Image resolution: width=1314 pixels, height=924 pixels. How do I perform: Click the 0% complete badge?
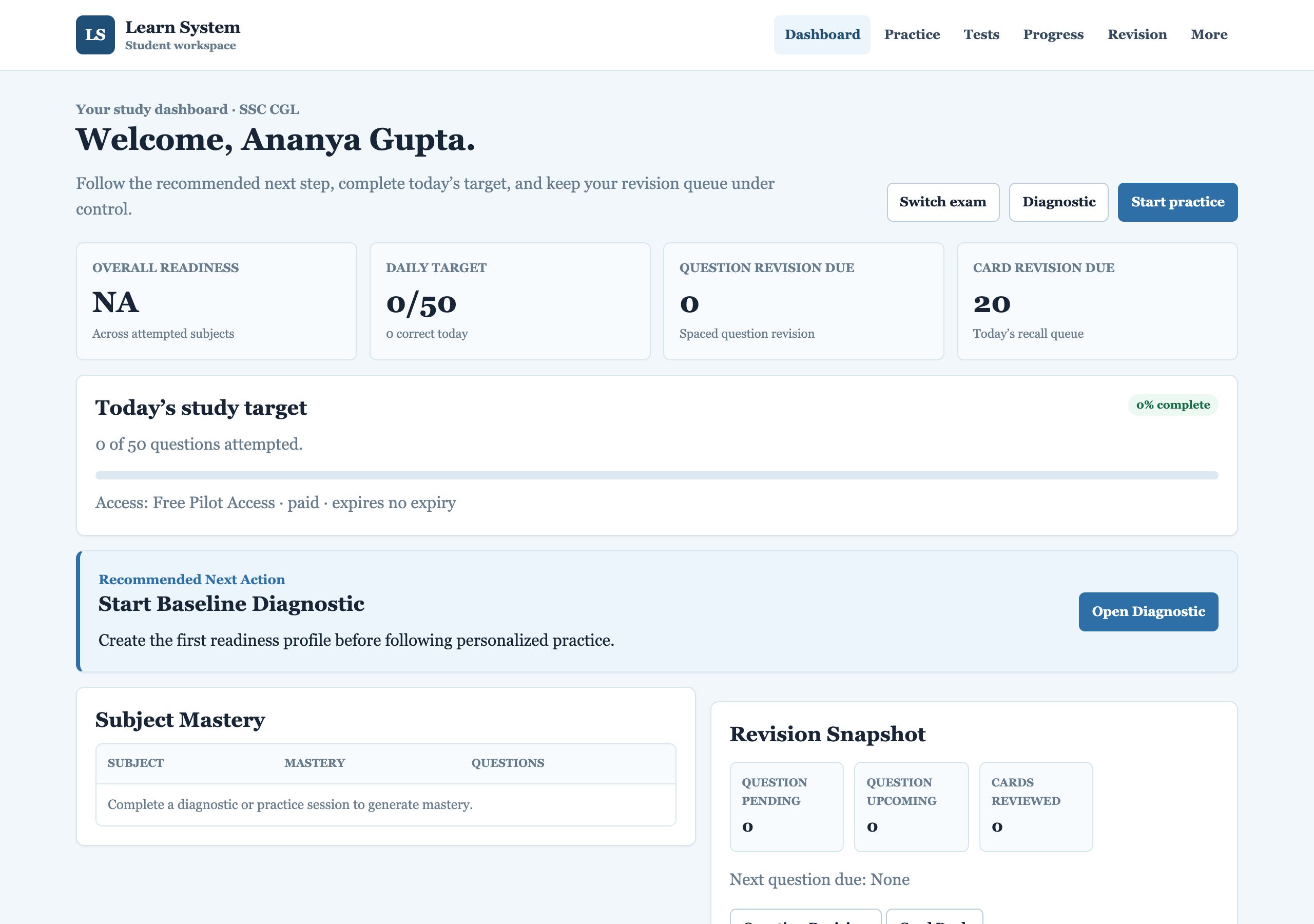1173,405
